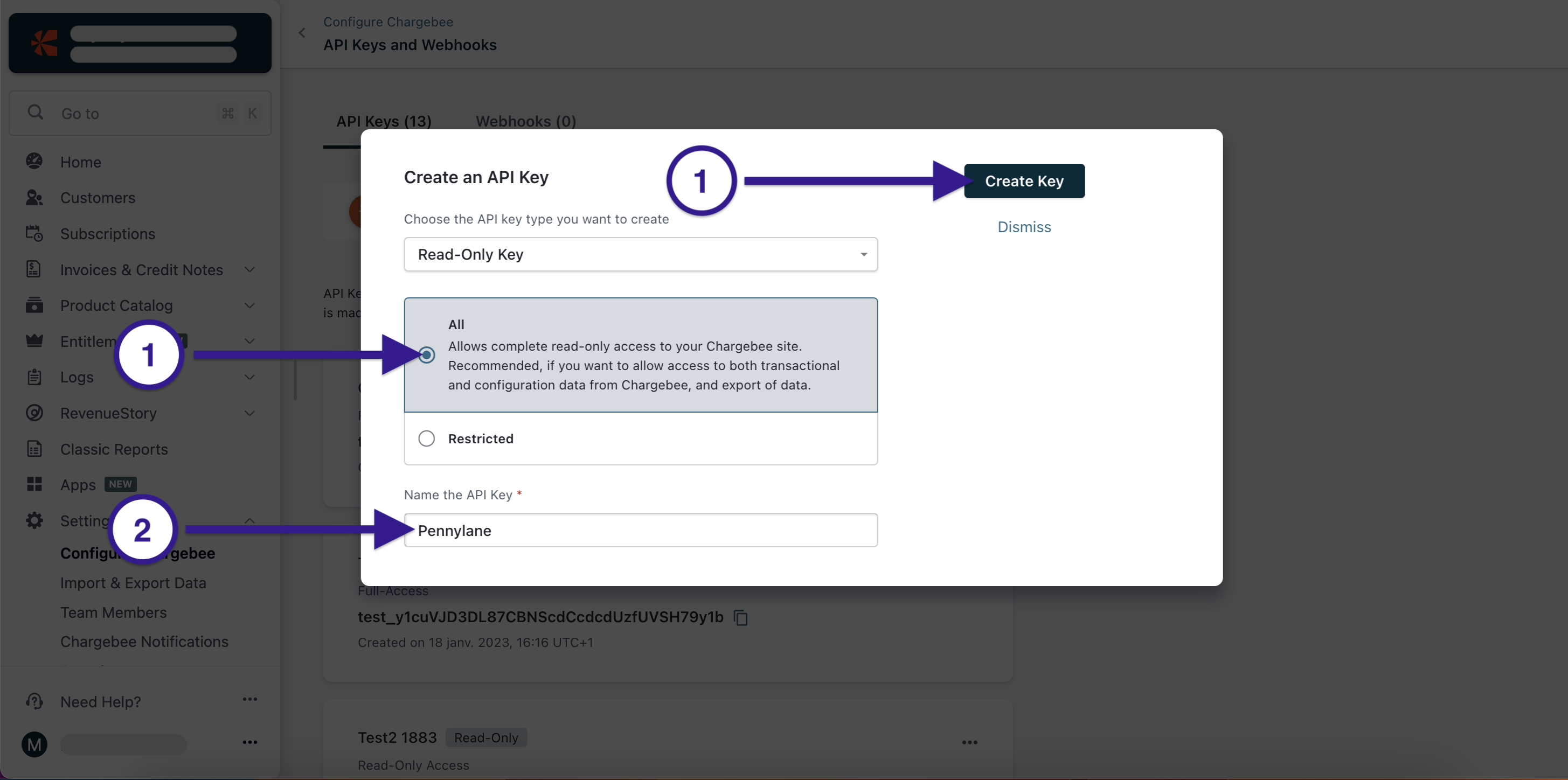Click the Created on 18 janv. 2023 text

pyautogui.click(x=475, y=642)
